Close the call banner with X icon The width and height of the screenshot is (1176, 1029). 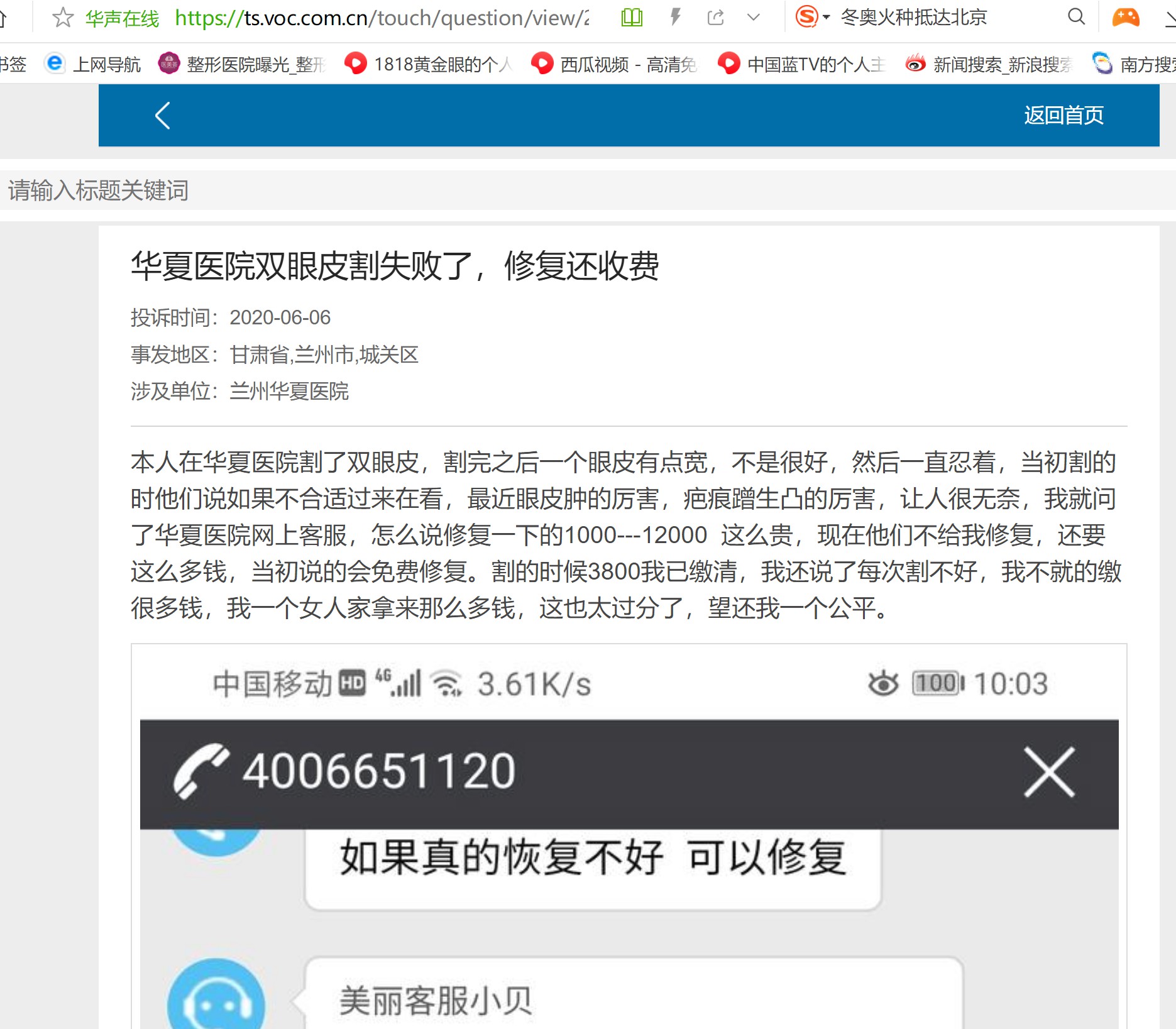[x=1049, y=772]
